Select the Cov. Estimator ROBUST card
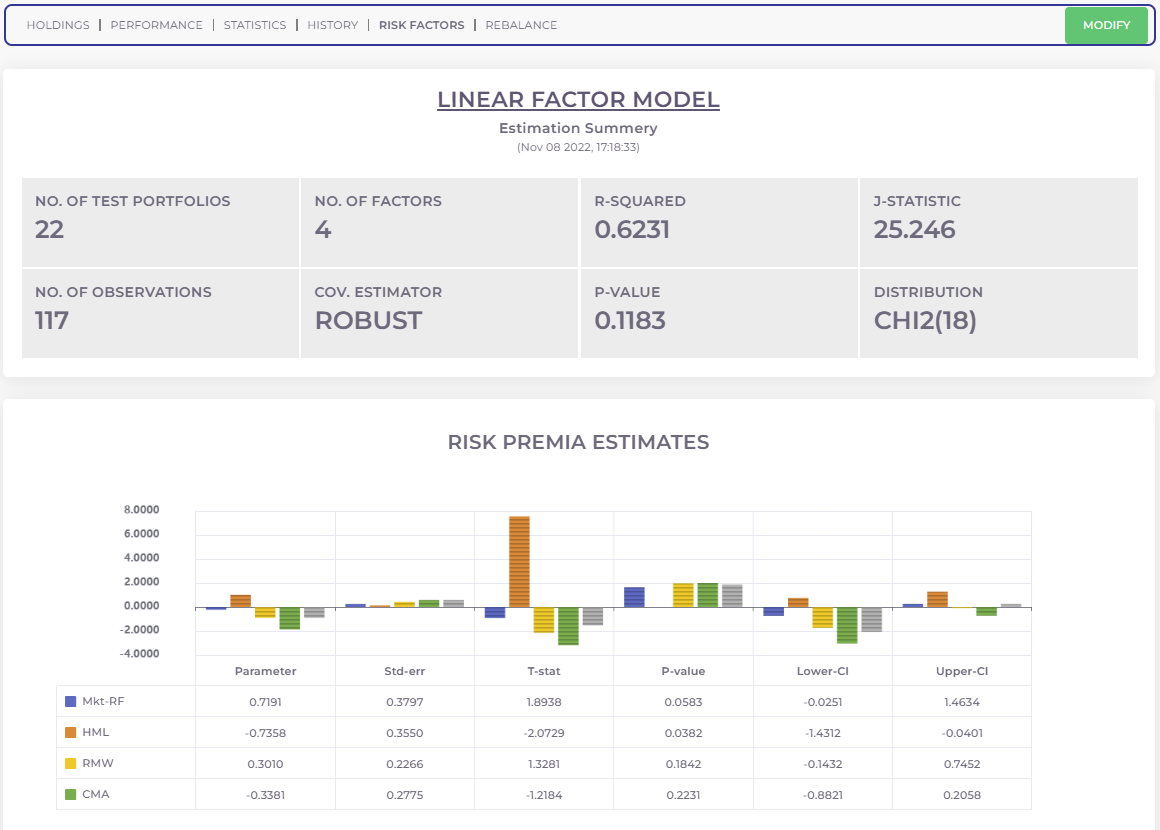The image size is (1160, 830). (439, 313)
